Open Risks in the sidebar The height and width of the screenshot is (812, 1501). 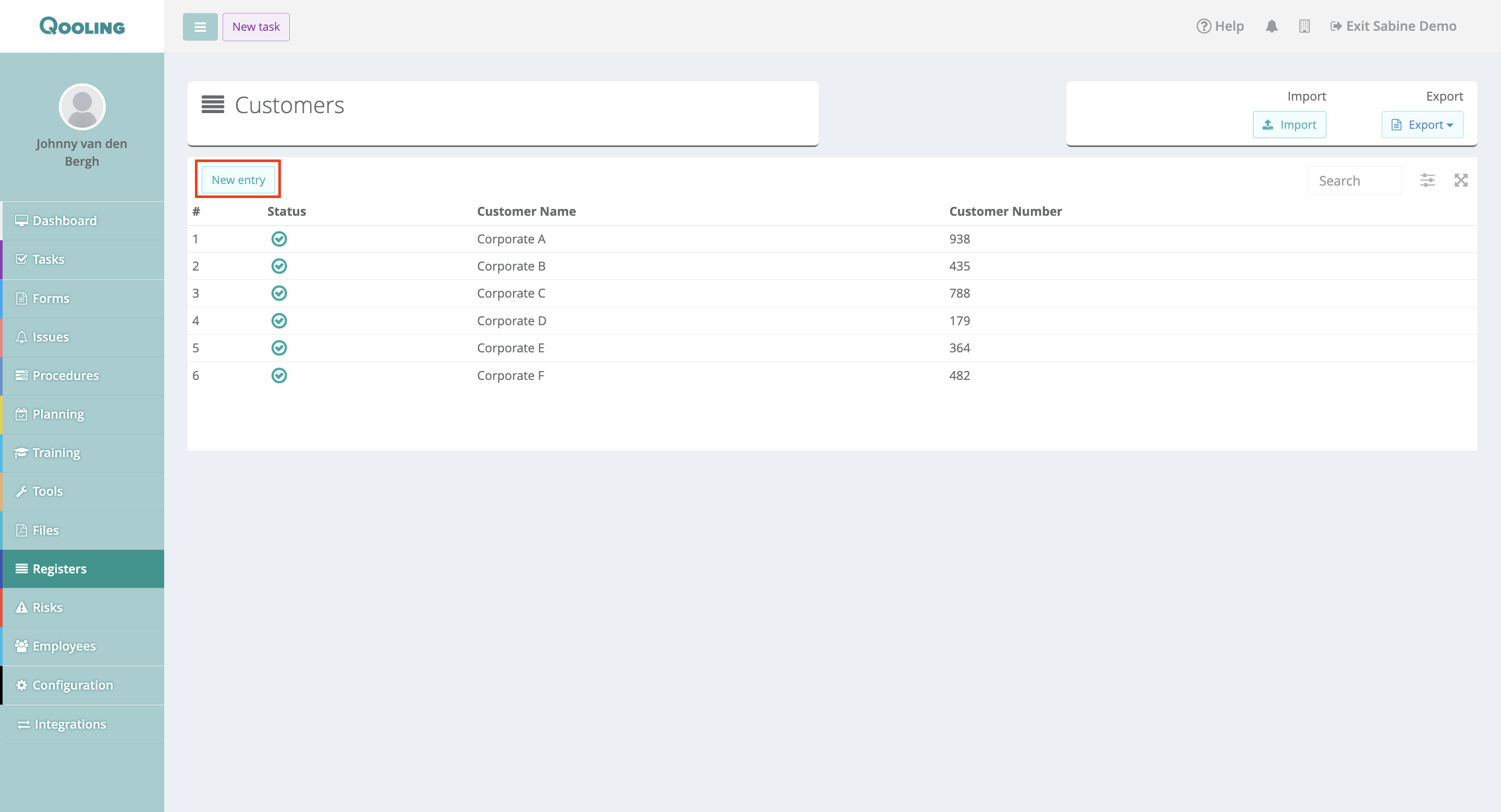[48, 608]
